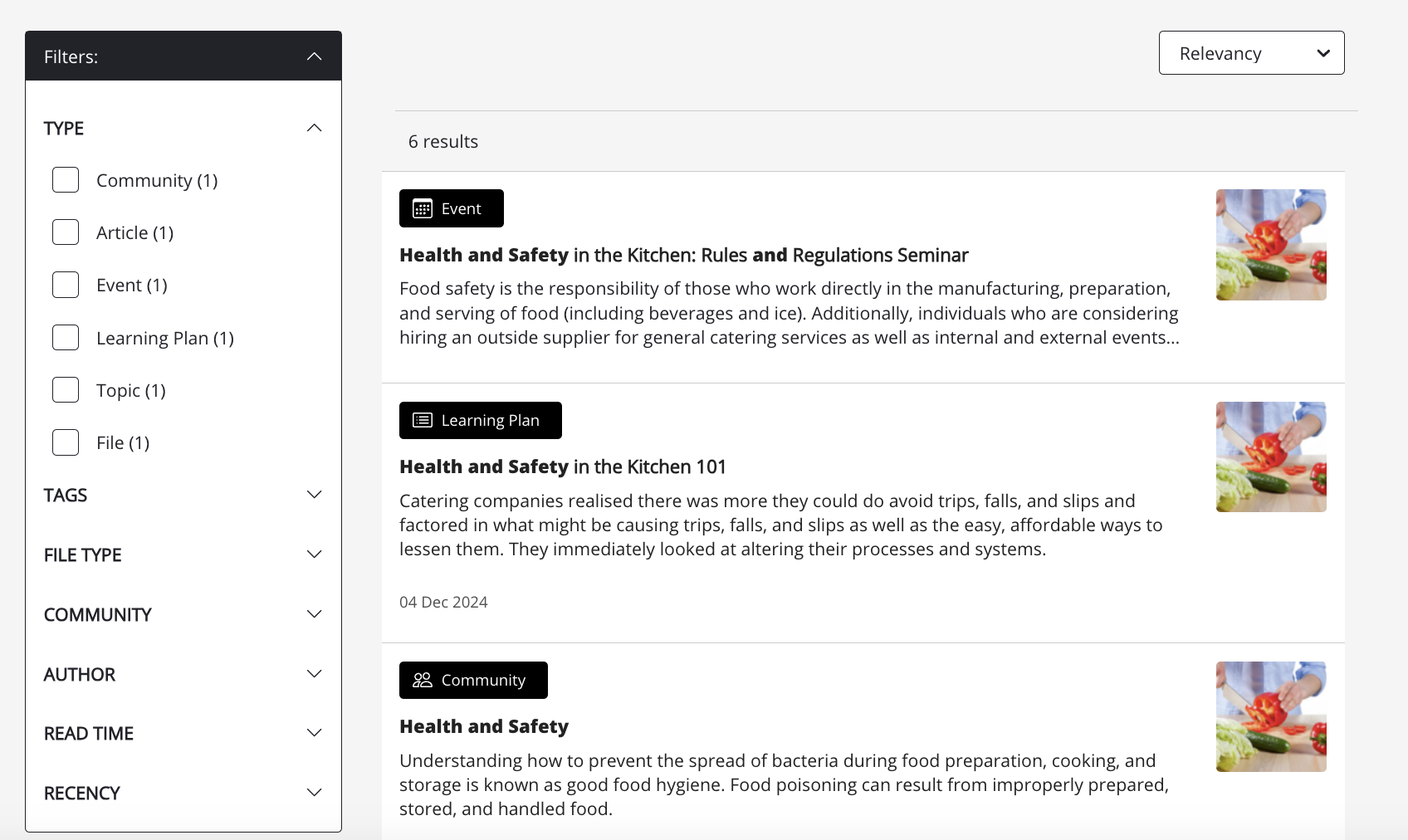1408x840 pixels.
Task: Open Health and Safety in the Kitchen 101
Action: pyautogui.click(x=562, y=467)
